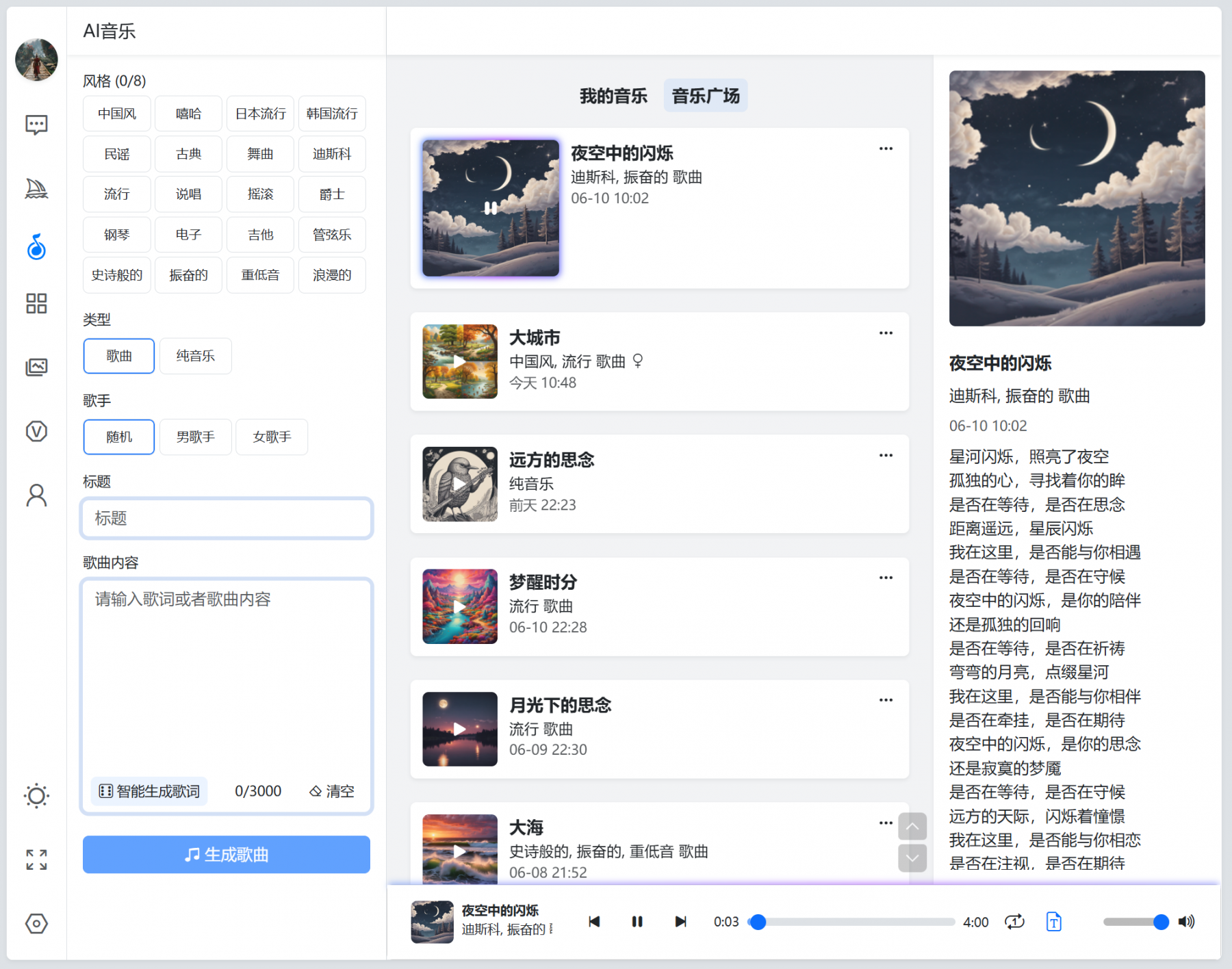The height and width of the screenshot is (969, 1232).
Task: Toggle the 嘻哈 style tag
Action: [189, 114]
